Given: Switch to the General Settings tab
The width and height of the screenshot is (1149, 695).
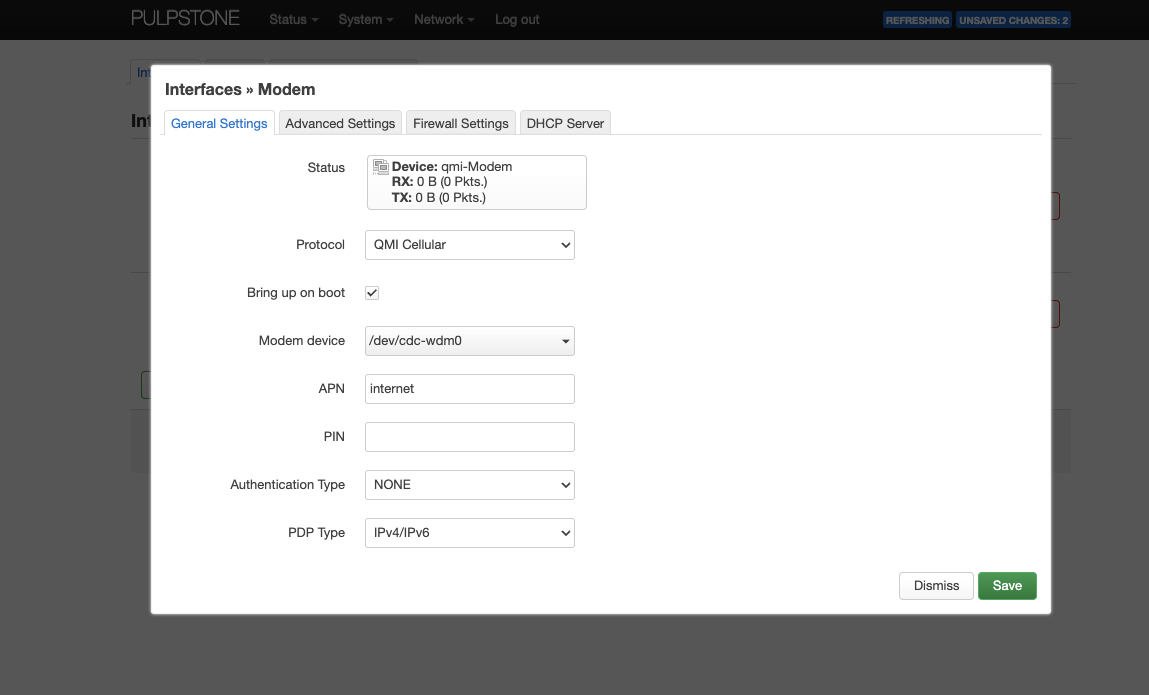Looking at the screenshot, I should (x=219, y=123).
